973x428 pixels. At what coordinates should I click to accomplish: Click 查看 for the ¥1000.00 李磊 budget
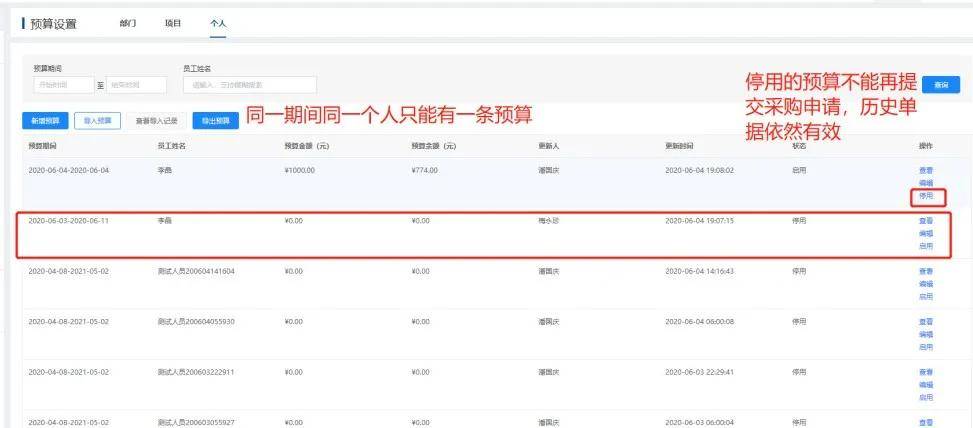point(926,170)
